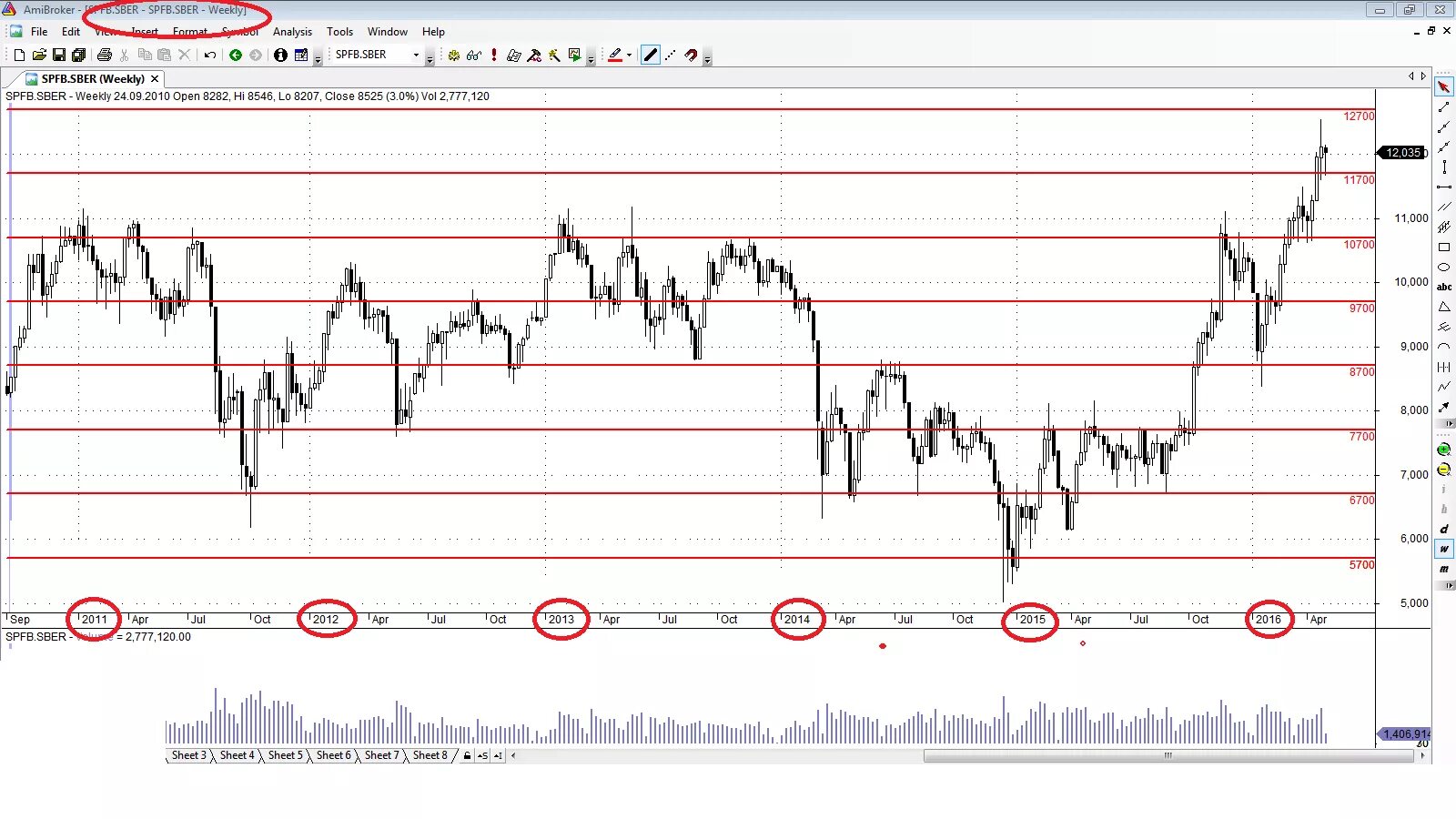1456x819 pixels.
Task: Click the binoculars Explore icon
Action: pyautogui.click(x=473, y=56)
